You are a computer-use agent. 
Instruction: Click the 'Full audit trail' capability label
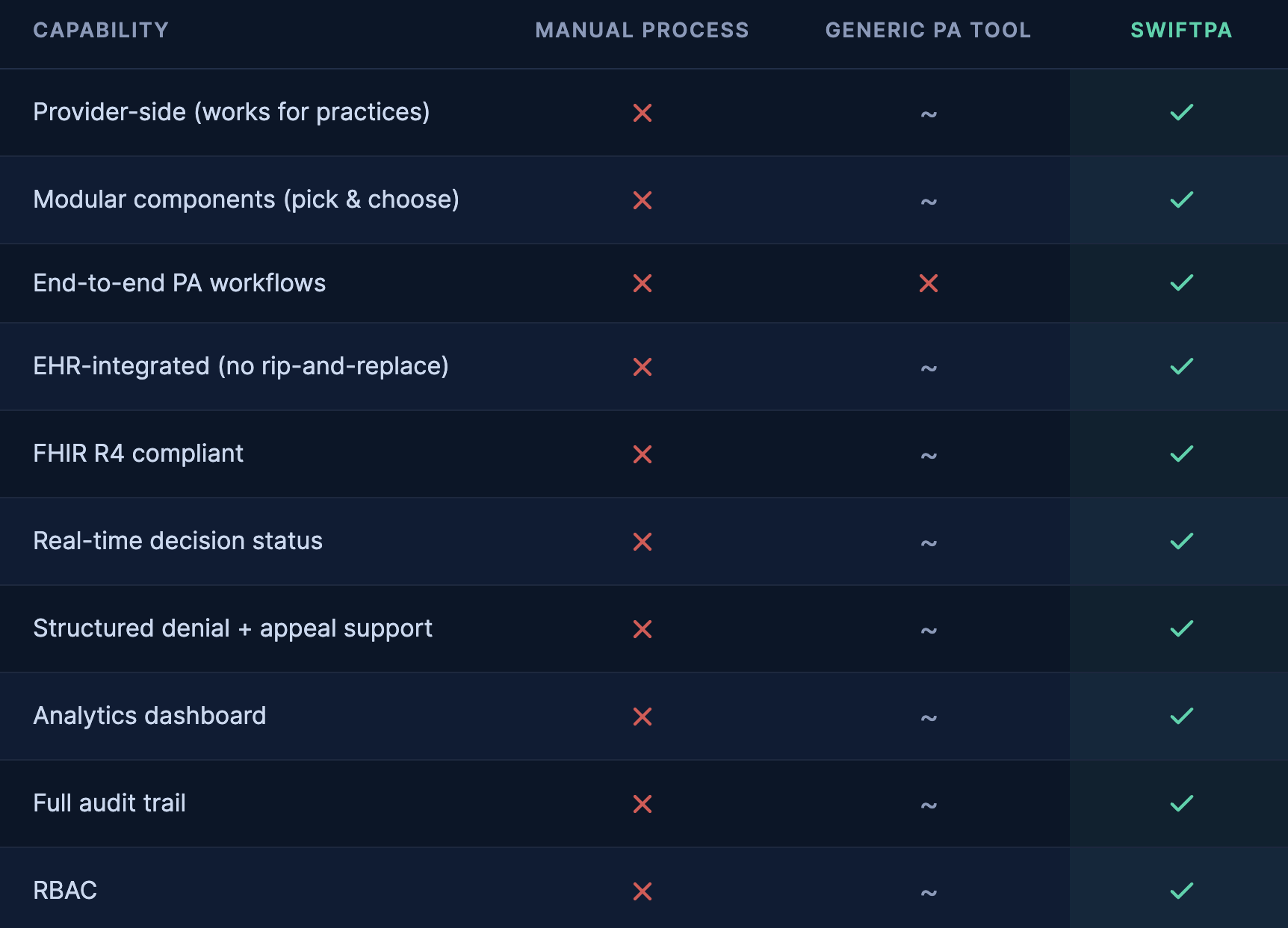point(109,803)
